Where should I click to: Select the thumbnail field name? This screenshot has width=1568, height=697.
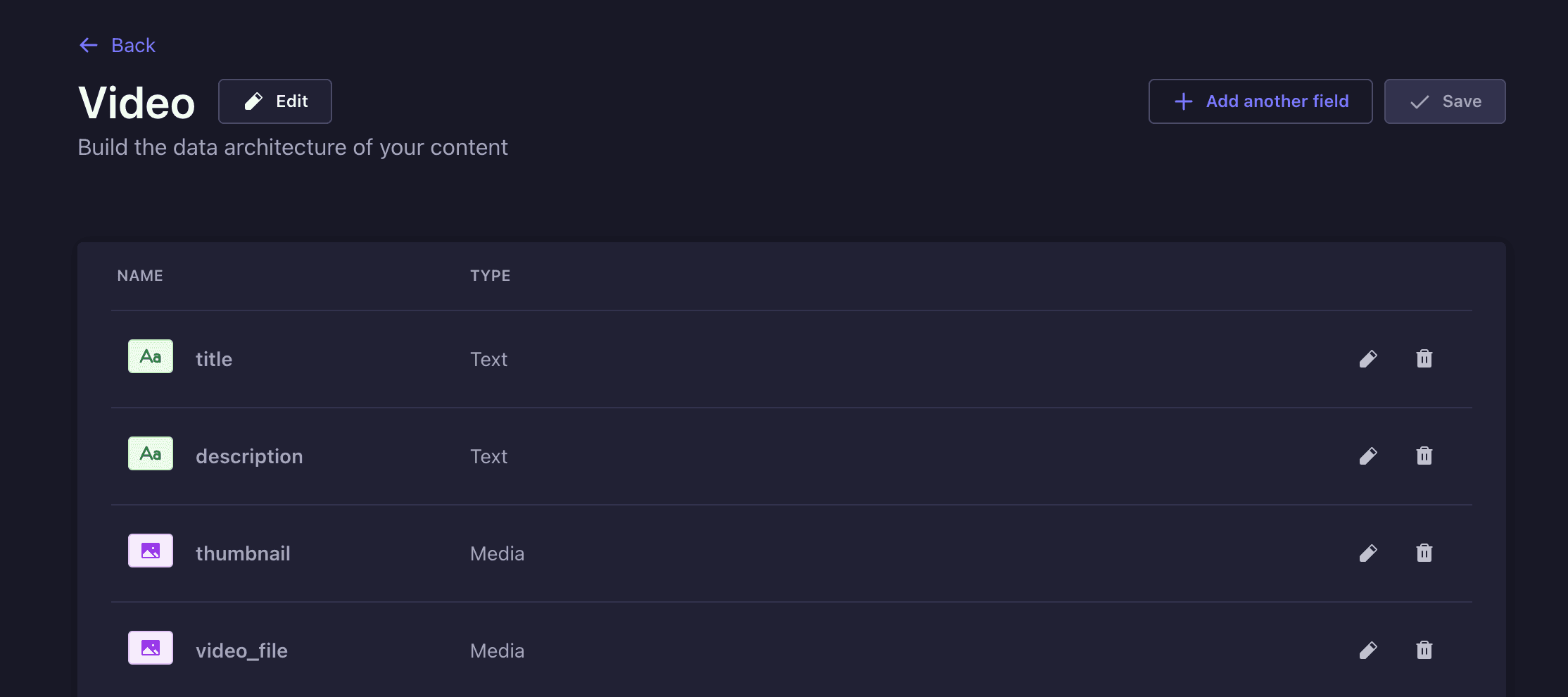tap(243, 553)
